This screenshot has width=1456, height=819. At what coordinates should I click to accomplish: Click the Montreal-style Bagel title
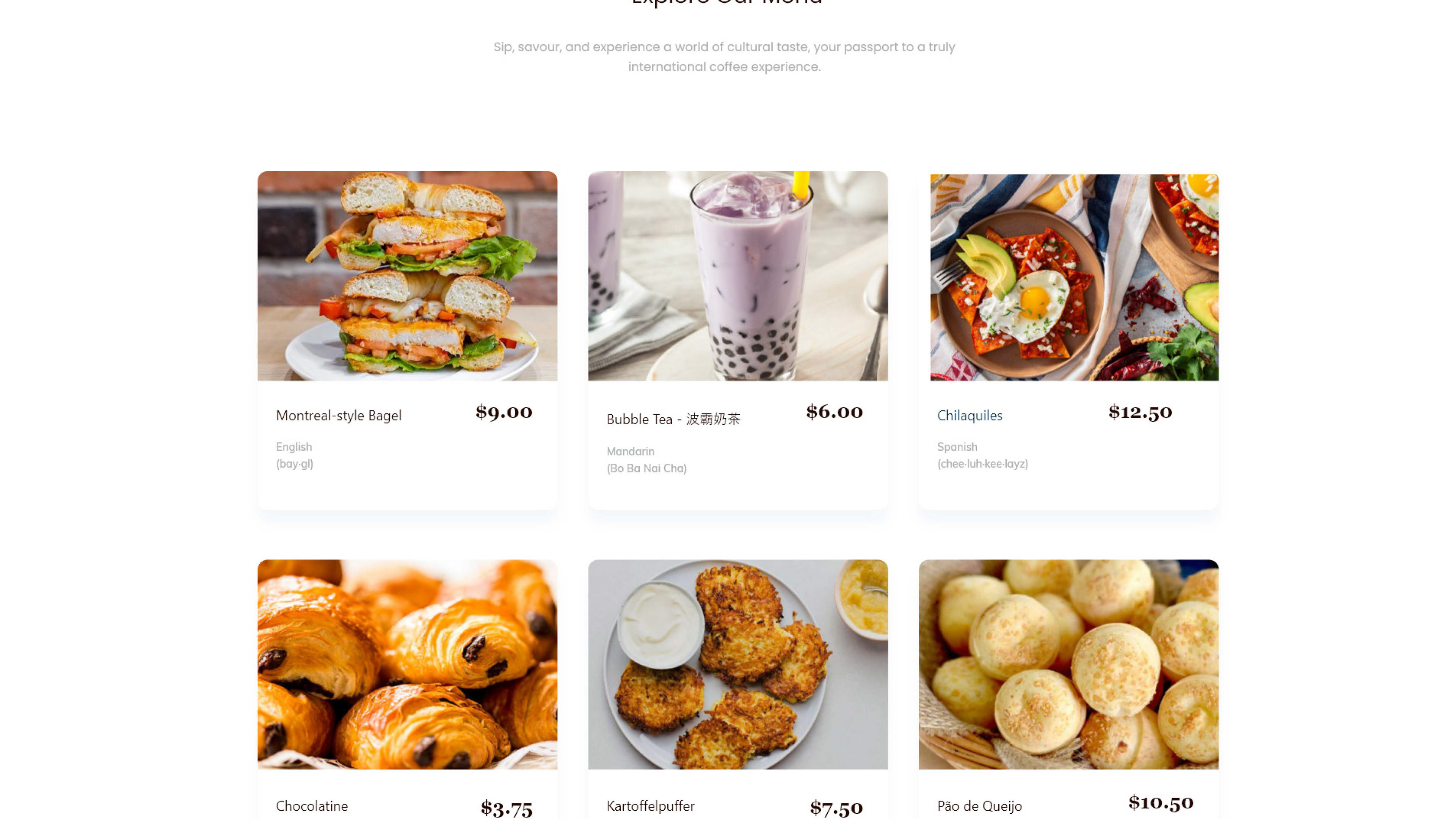point(339,416)
